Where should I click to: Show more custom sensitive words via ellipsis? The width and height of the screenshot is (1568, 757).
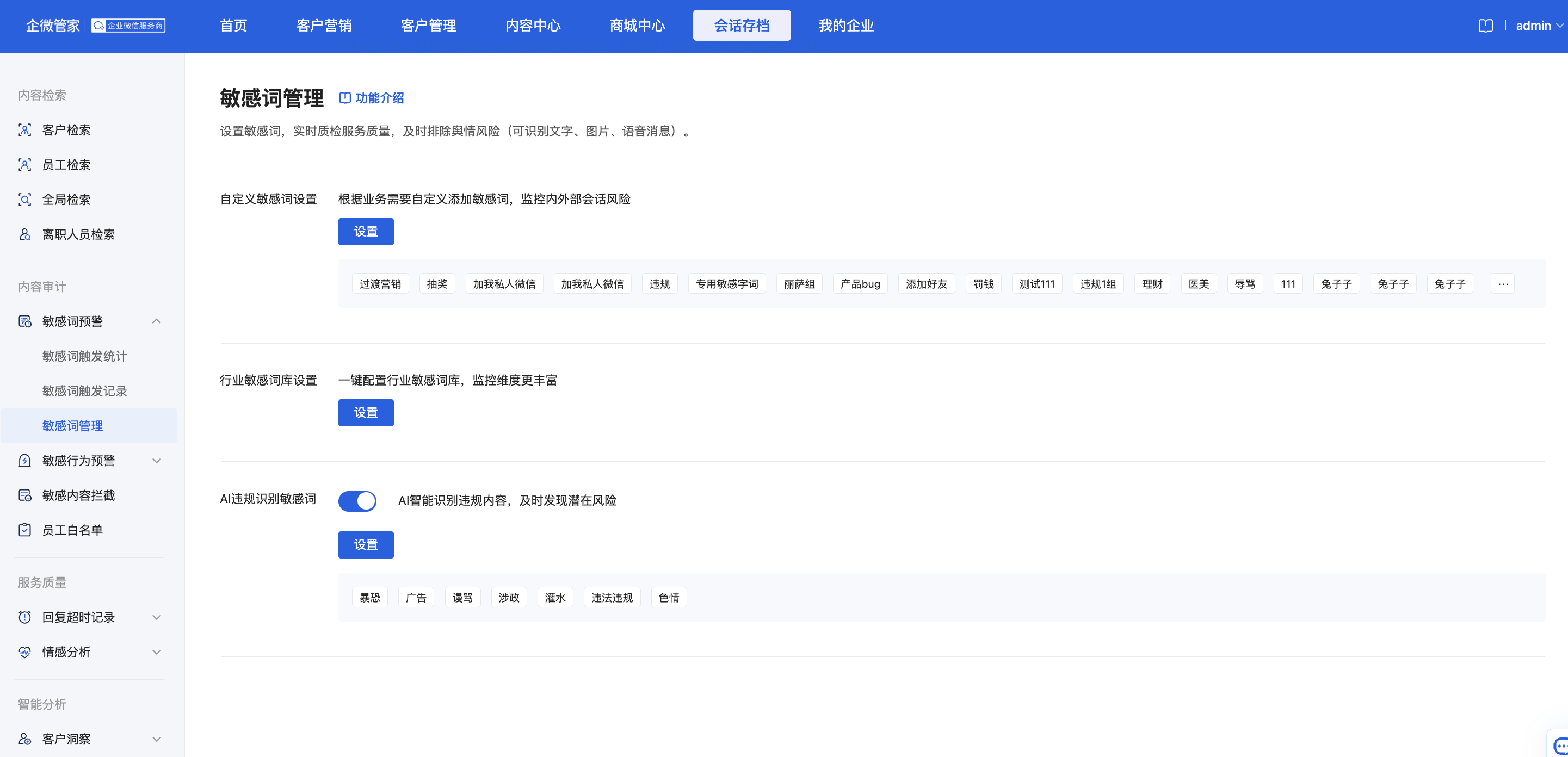click(x=1503, y=283)
